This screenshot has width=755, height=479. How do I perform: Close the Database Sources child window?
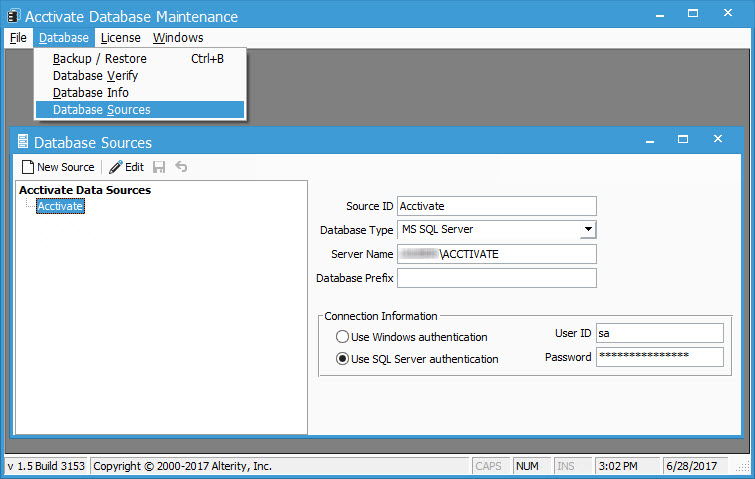coord(717,139)
